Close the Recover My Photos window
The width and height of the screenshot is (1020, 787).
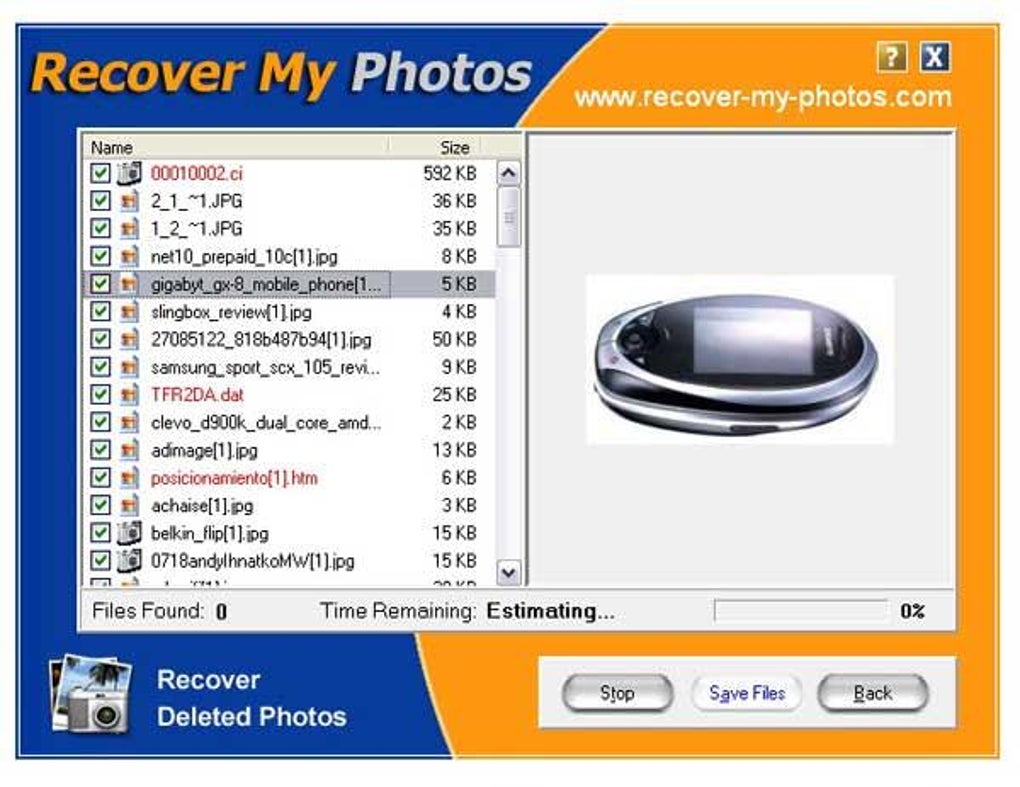[x=934, y=57]
